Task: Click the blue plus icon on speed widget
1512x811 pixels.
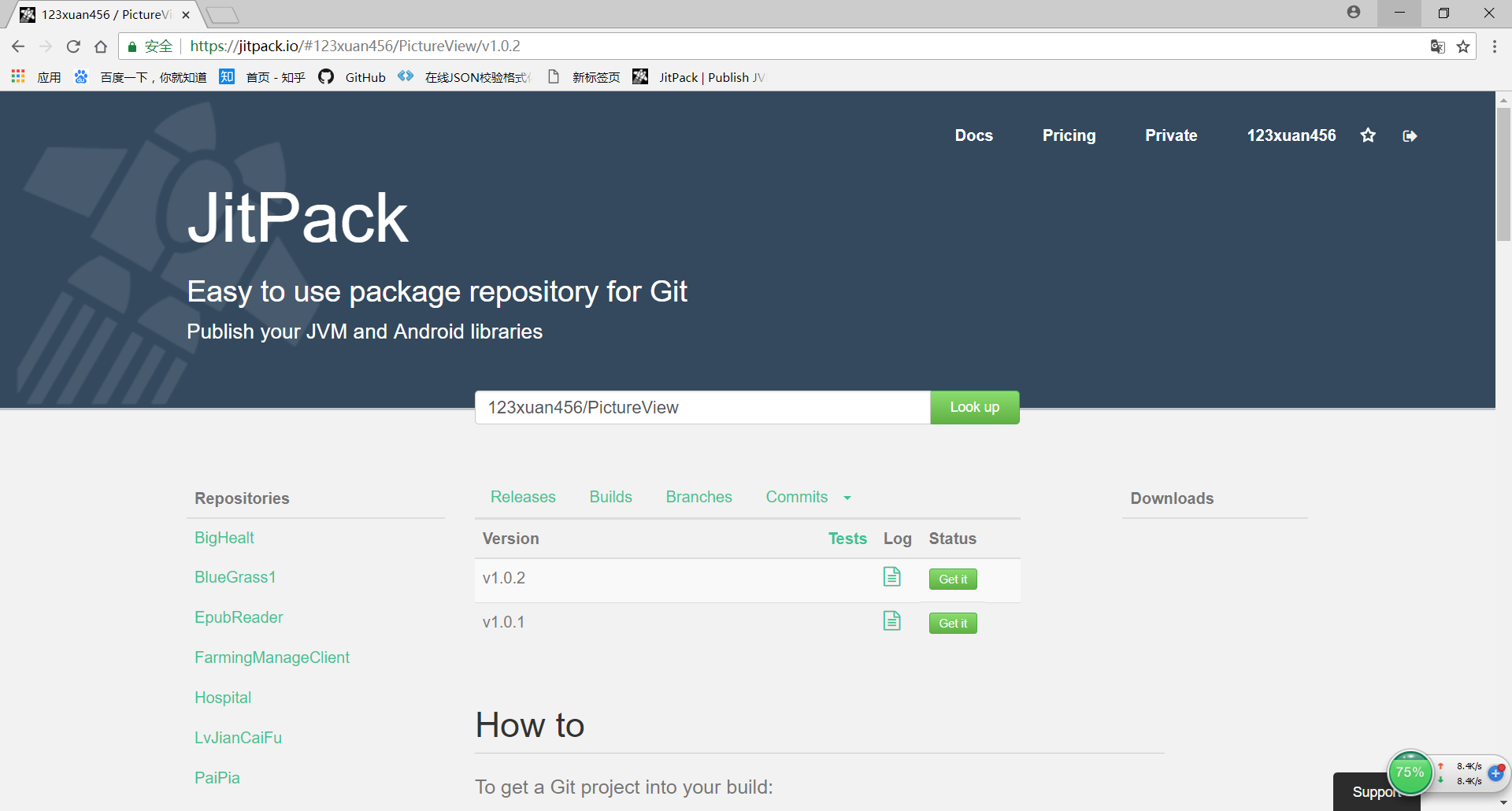Action: (1495, 772)
